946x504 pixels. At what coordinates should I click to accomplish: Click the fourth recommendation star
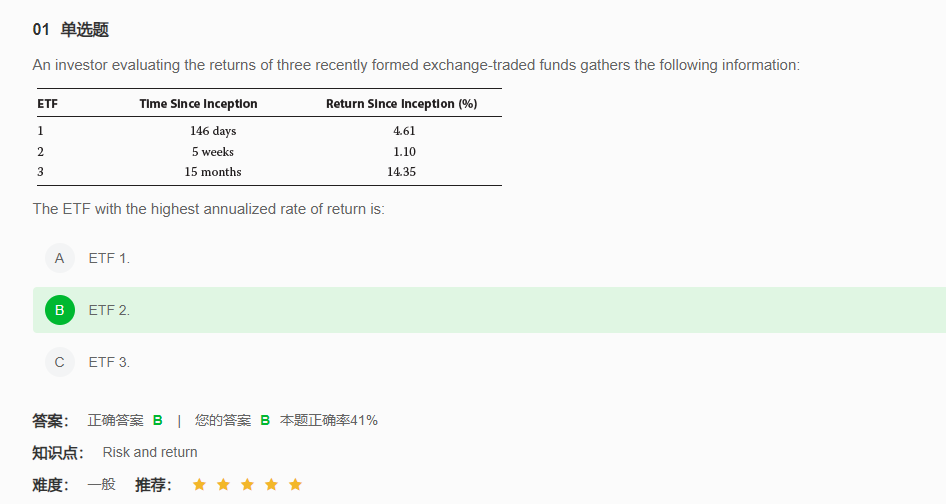(271, 485)
